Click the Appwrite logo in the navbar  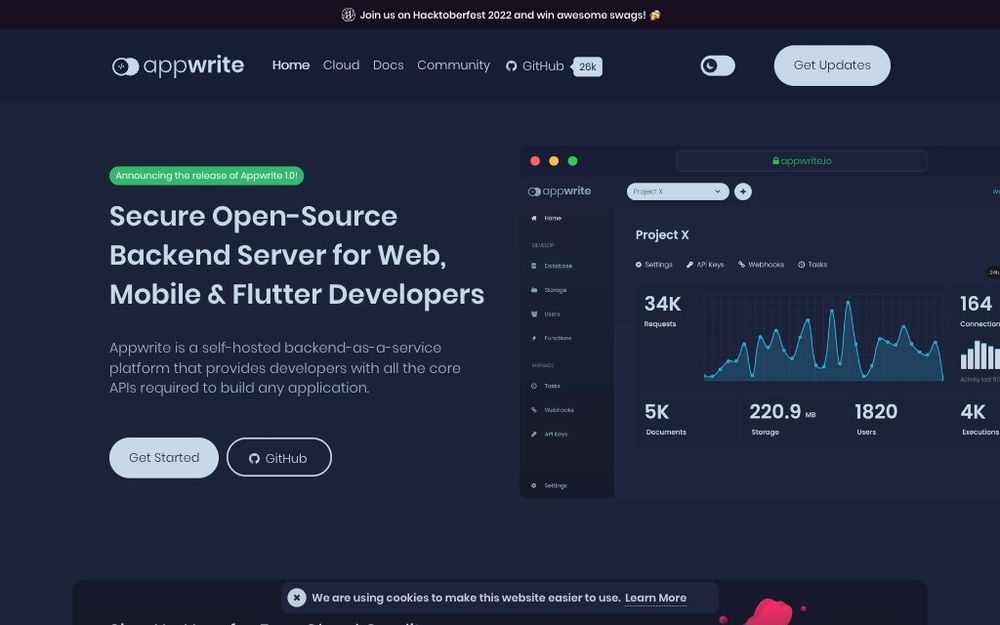[x=177, y=65]
